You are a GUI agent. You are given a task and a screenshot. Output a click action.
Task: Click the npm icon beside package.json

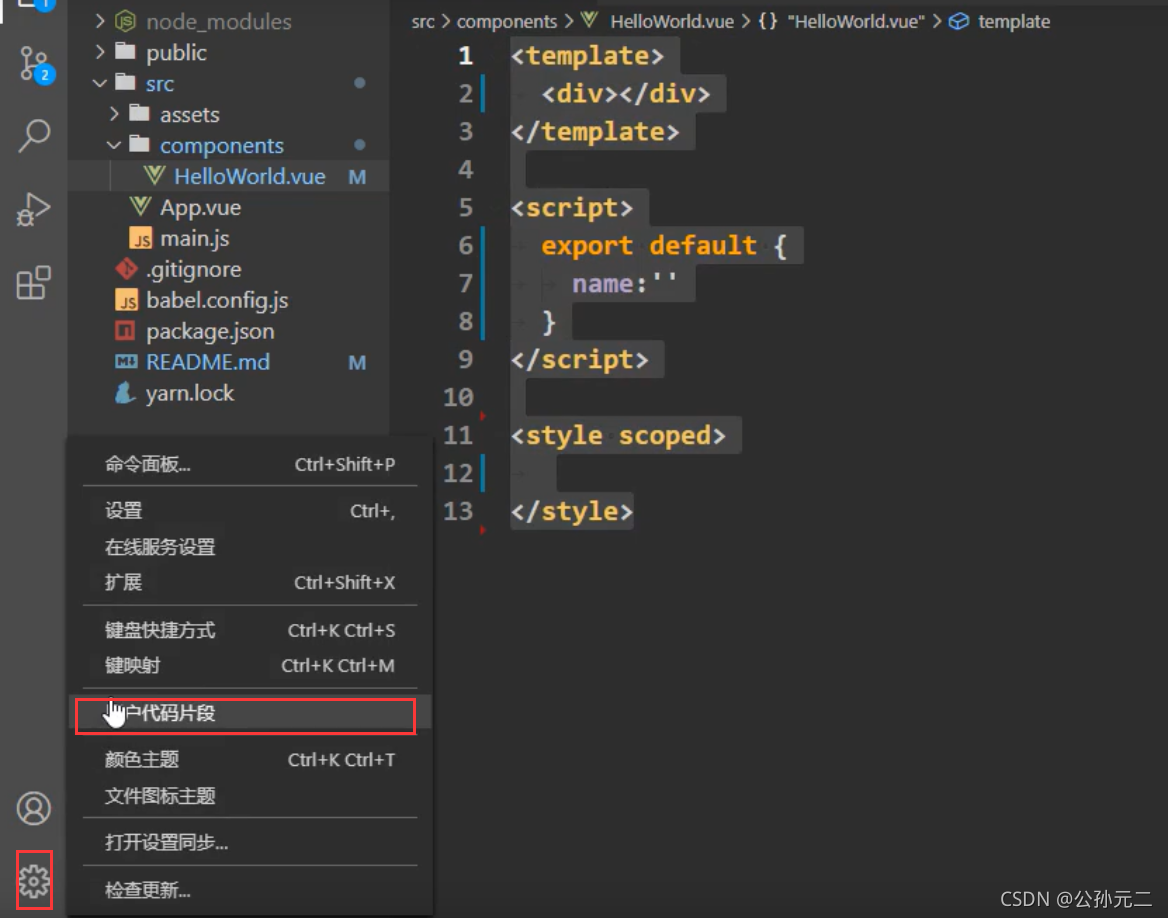[x=125, y=331]
